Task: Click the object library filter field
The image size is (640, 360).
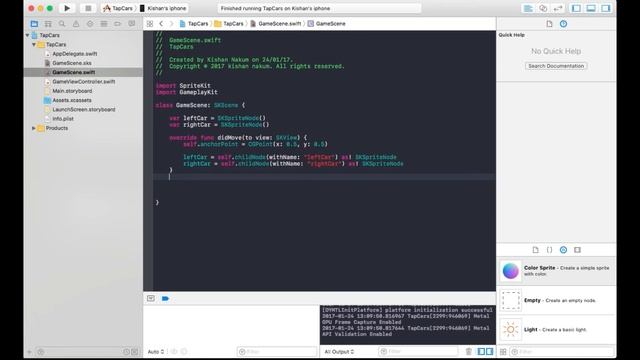Action: point(562,351)
